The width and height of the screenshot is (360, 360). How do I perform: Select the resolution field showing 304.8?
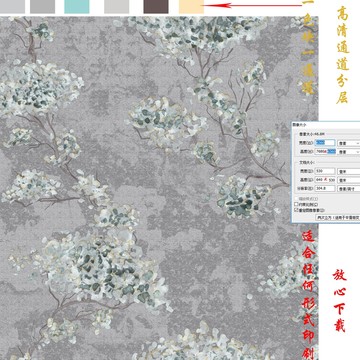[x=325, y=188]
